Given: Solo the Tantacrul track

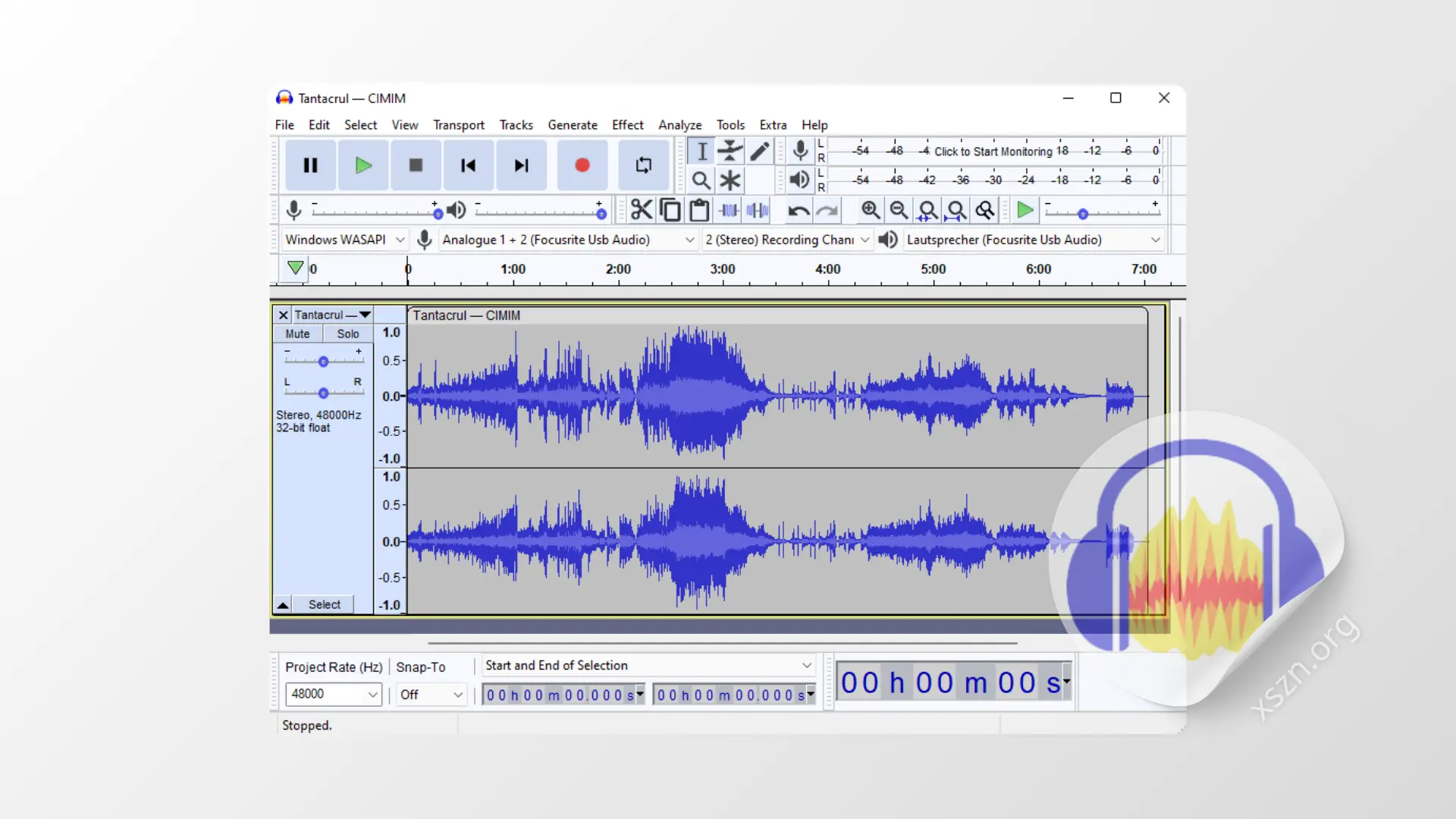Looking at the screenshot, I should coord(347,334).
